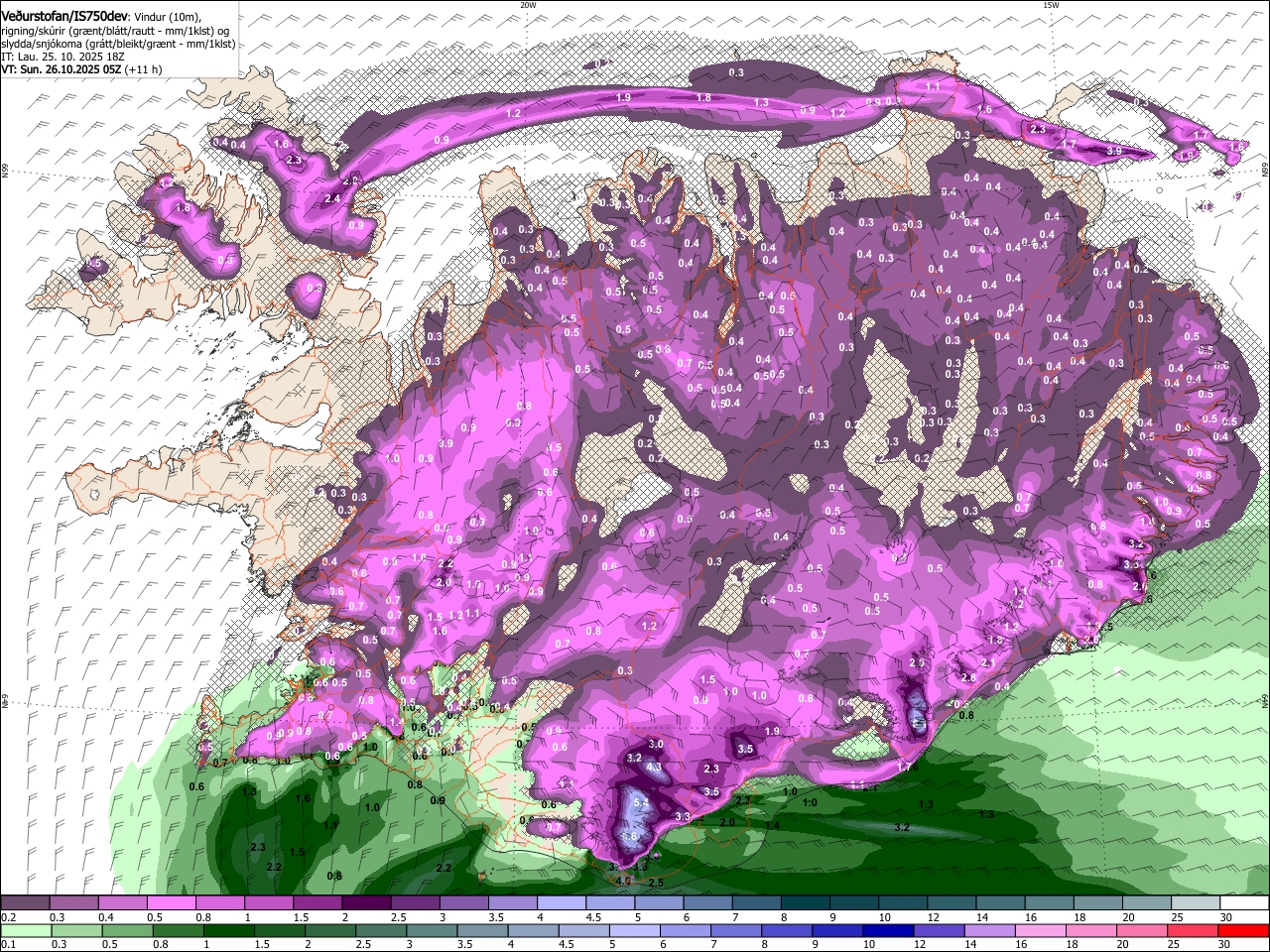The height and width of the screenshot is (952, 1270).
Task: Click the 'slydda/snjókoma' legend description line
Action: point(119,45)
